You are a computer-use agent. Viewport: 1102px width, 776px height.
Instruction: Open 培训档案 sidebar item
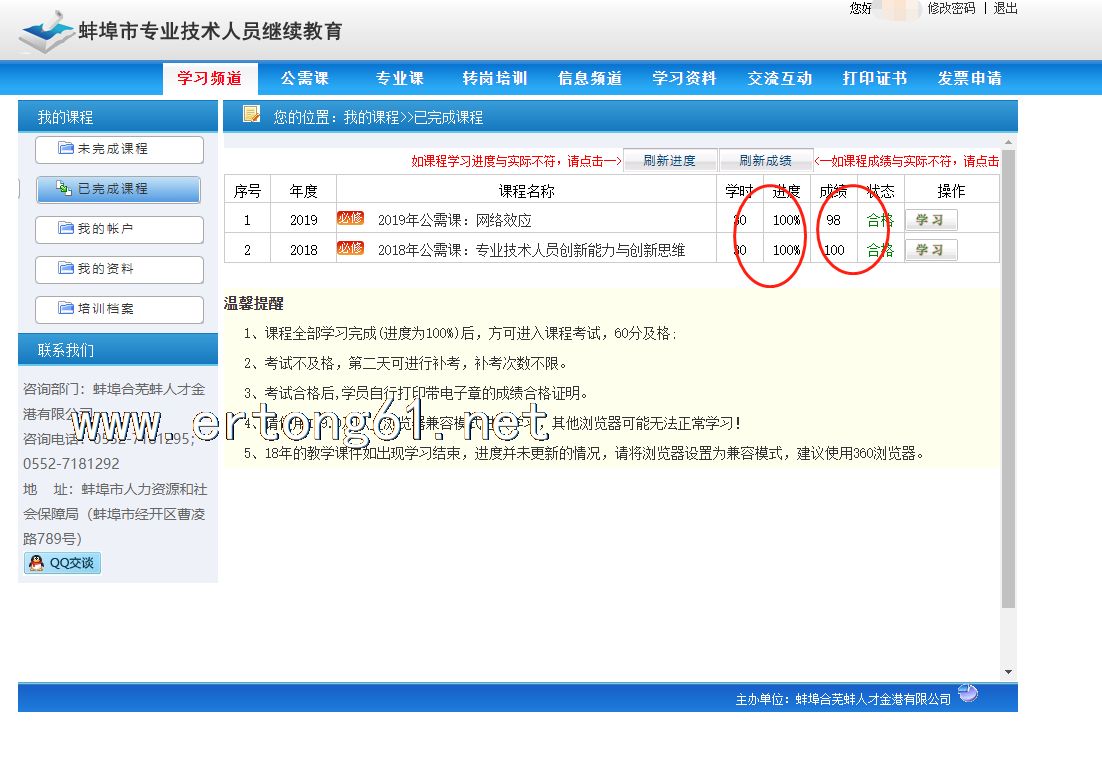click(x=119, y=309)
